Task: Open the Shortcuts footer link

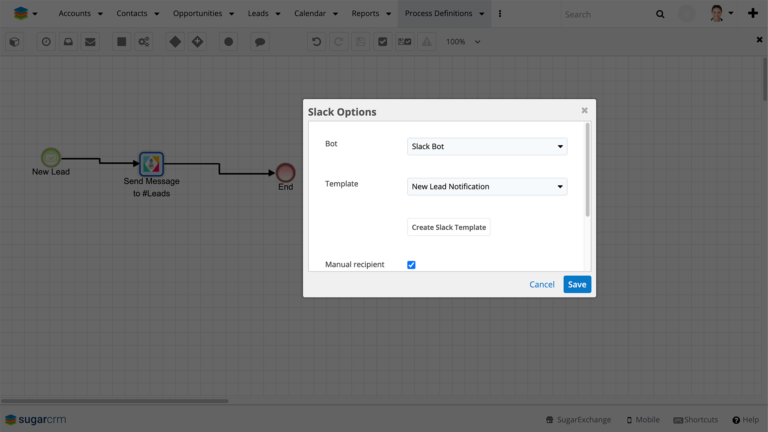Action: click(x=696, y=420)
